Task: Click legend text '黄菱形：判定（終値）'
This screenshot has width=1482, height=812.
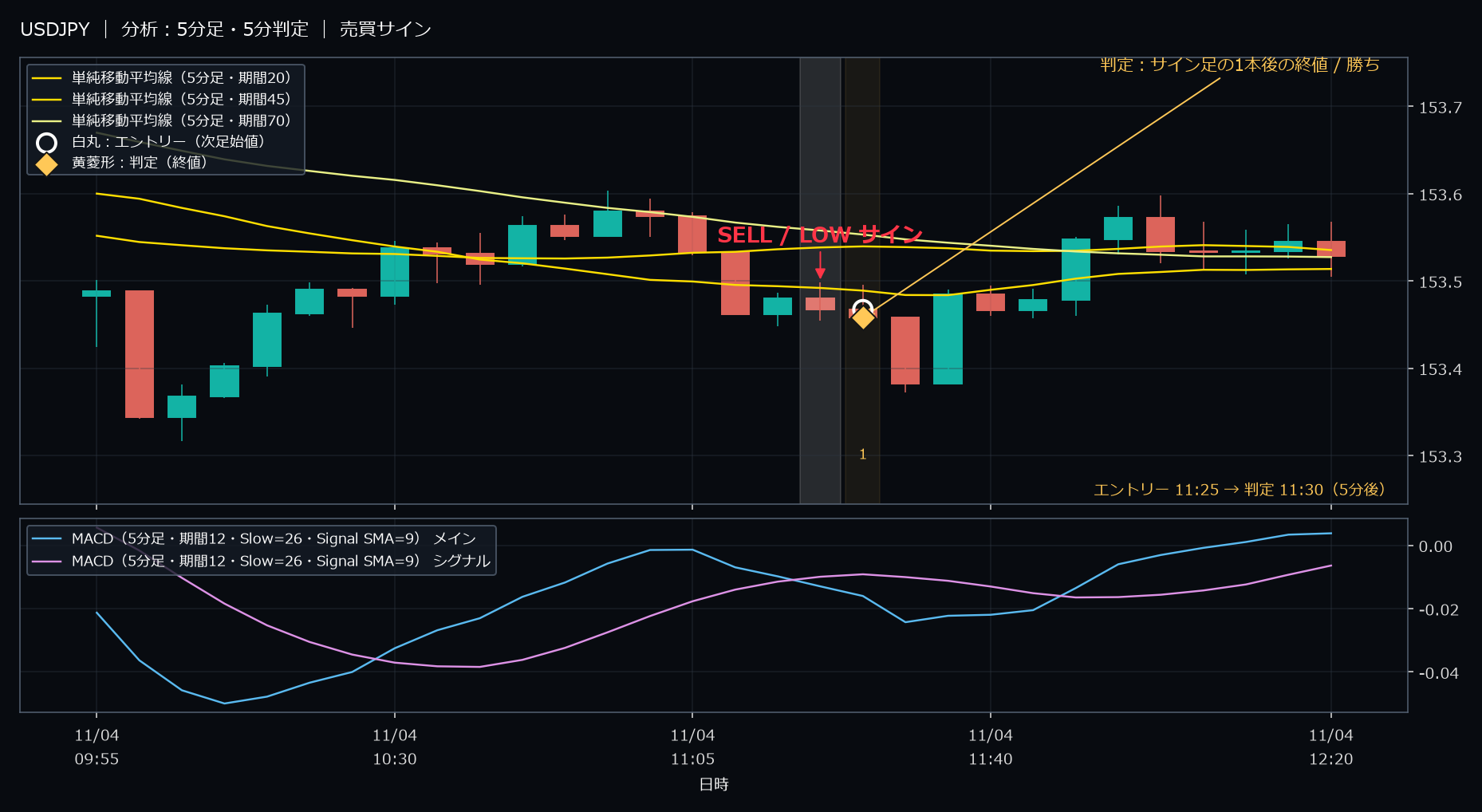Action: [142, 162]
